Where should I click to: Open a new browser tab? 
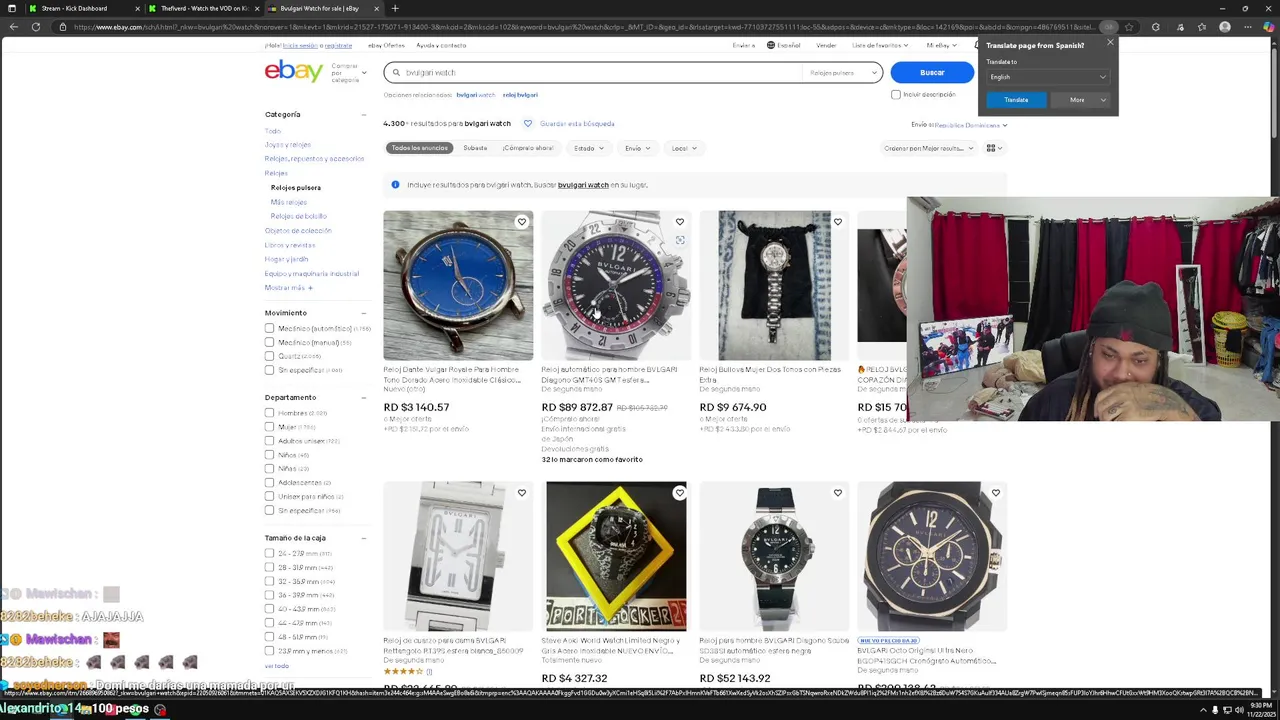[x=395, y=8]
